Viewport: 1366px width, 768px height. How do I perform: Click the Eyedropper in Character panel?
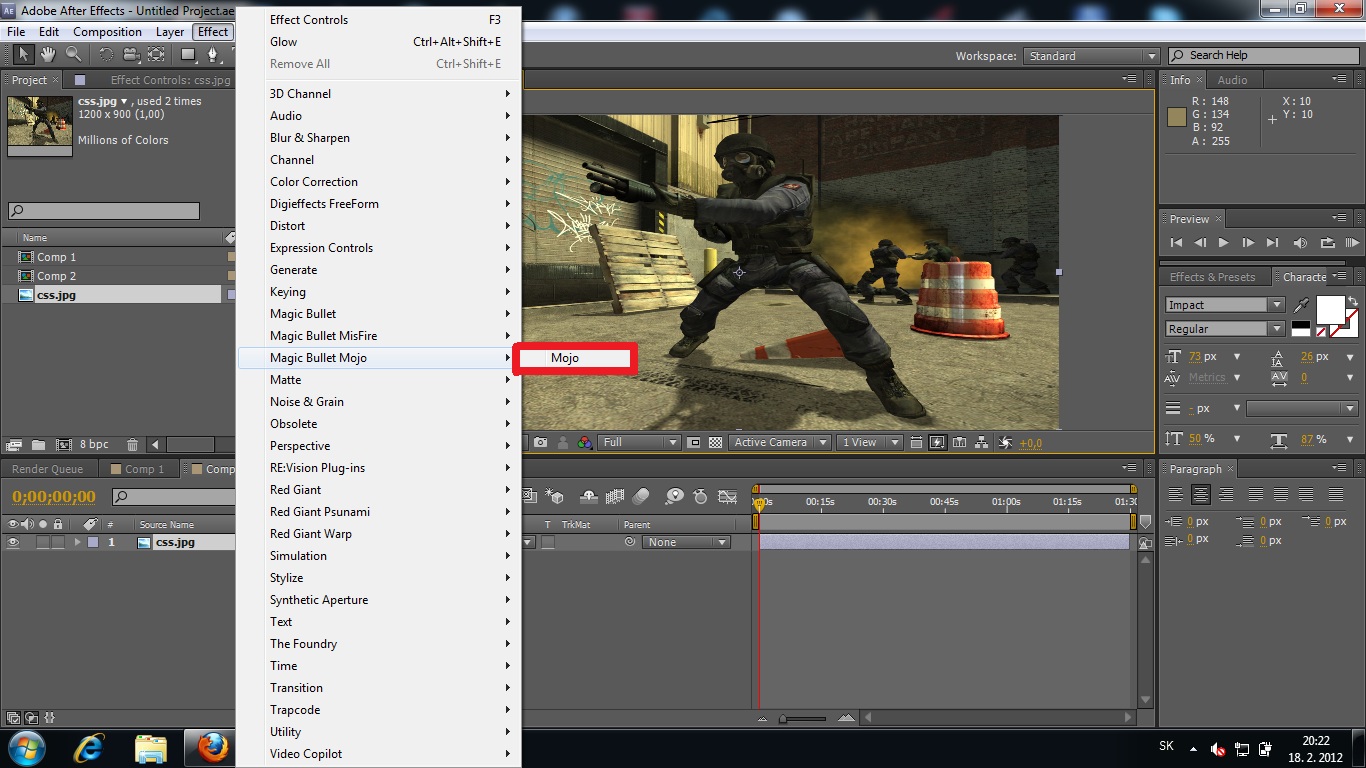(x=1302, y=305)
